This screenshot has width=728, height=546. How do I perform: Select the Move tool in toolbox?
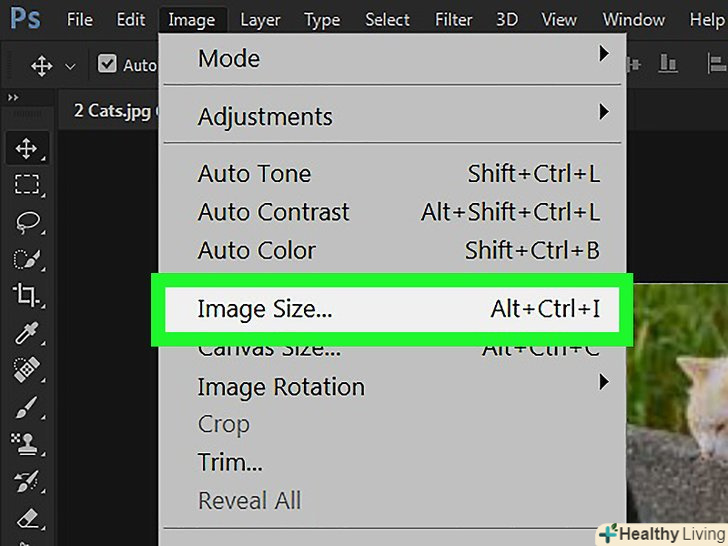coord(26,150)
